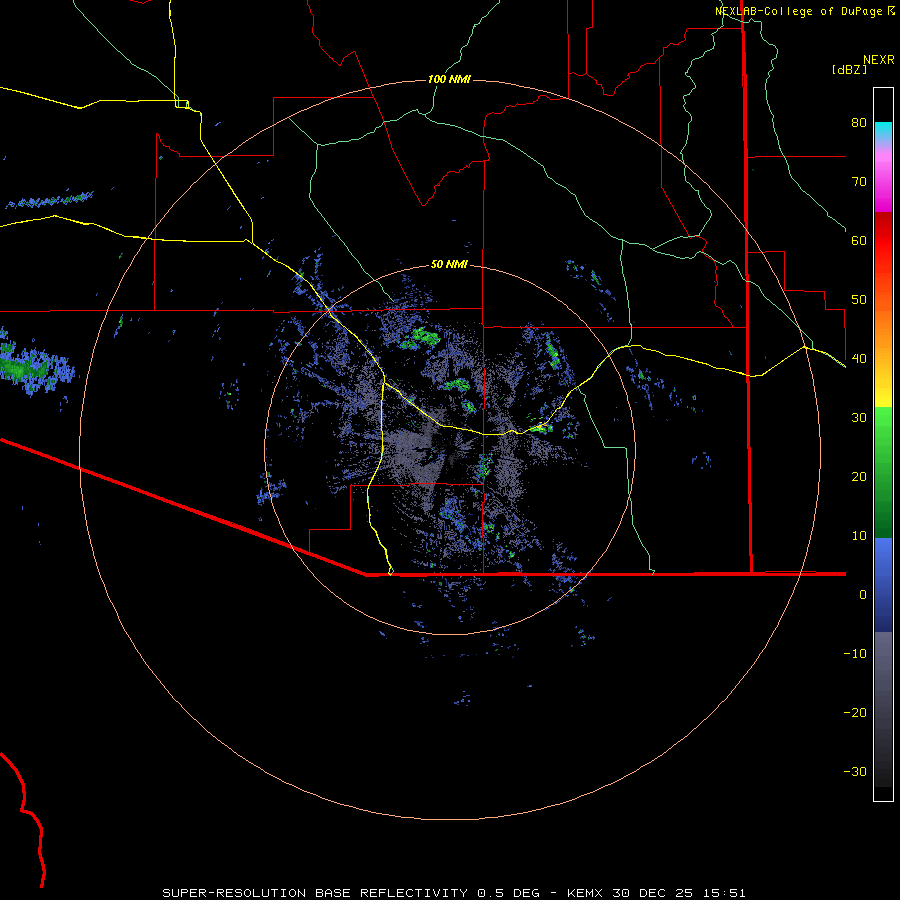Screen dimensions: 900x900
Task: Click the blue band of the color scale
Action: pos(883,585)
